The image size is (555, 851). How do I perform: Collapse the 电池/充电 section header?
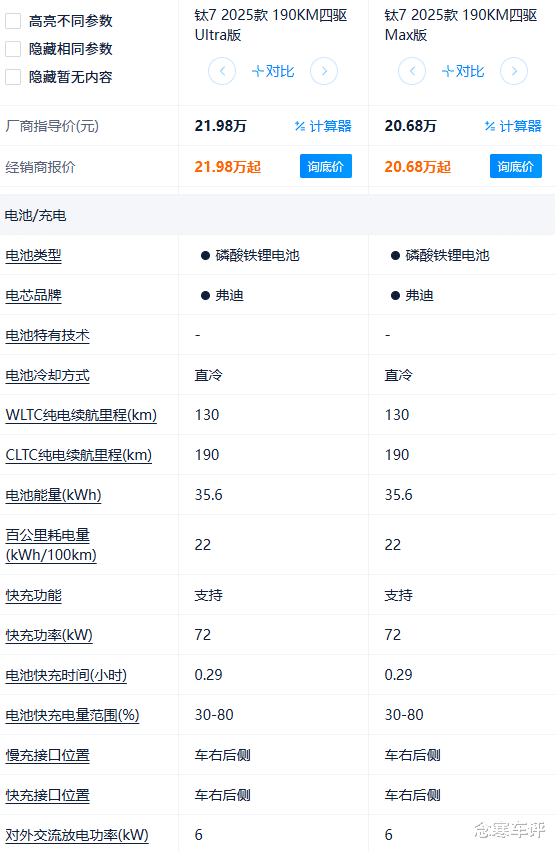[277, 215]
